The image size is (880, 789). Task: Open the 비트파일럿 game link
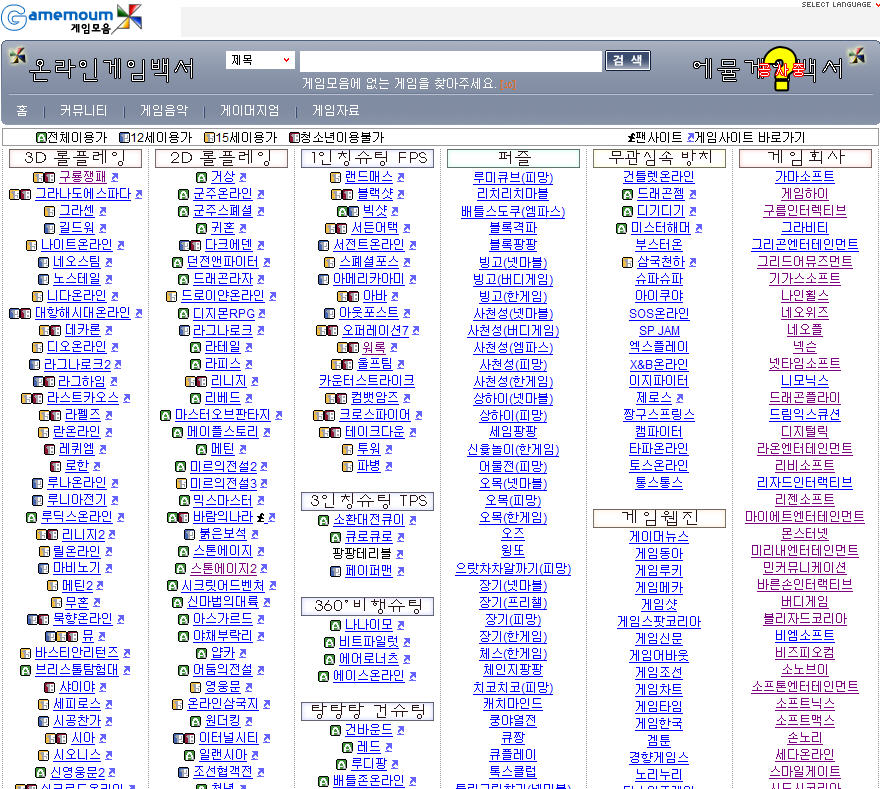[x=369, y=642]
